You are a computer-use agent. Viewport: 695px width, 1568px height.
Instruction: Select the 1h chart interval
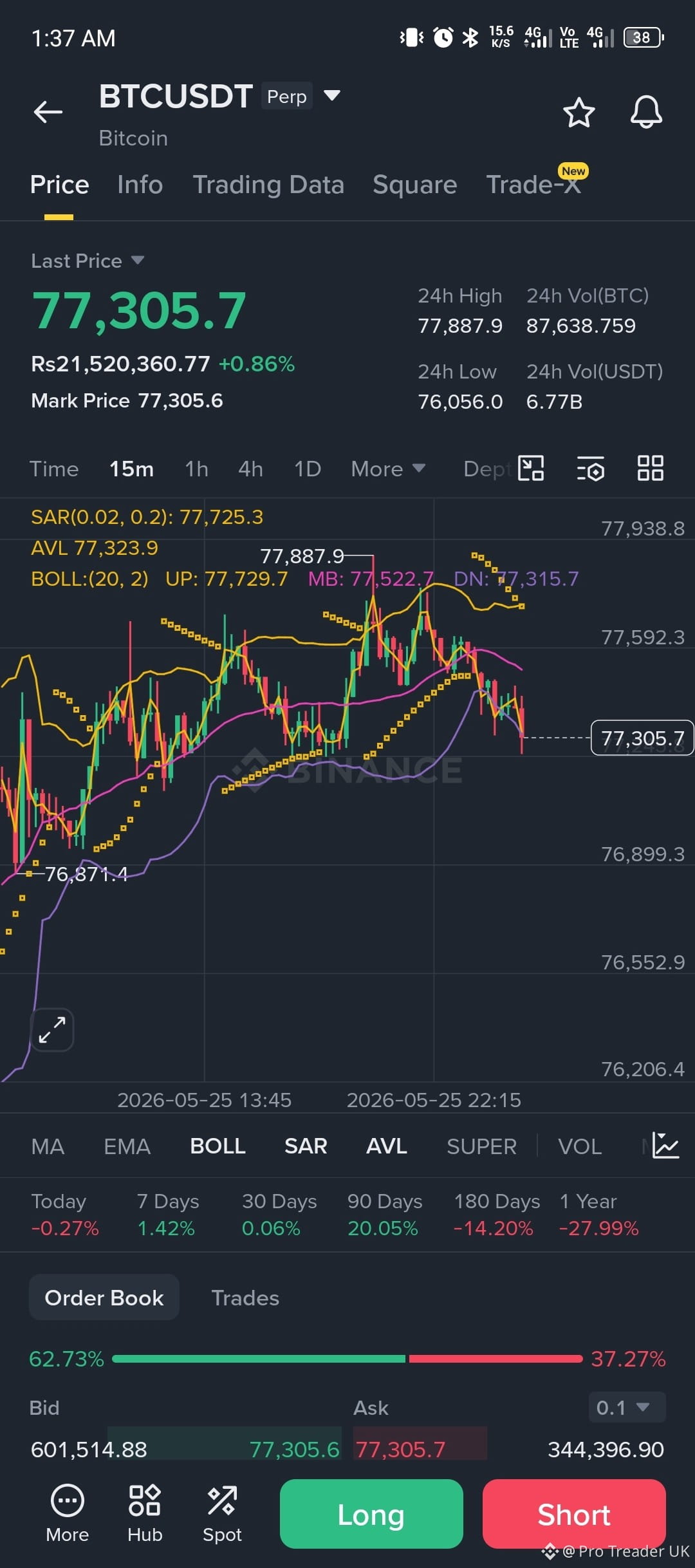point(196,469)
